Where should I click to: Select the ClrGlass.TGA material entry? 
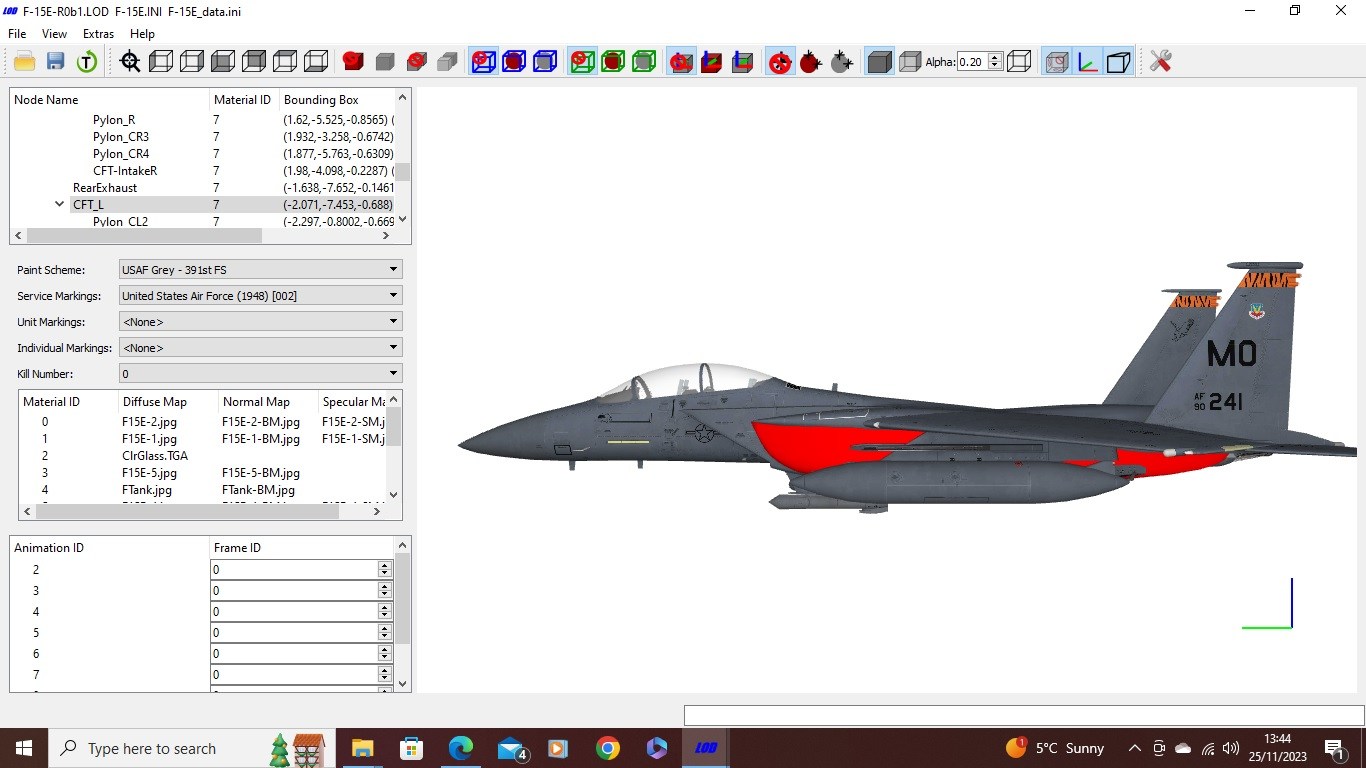point(155,456)
